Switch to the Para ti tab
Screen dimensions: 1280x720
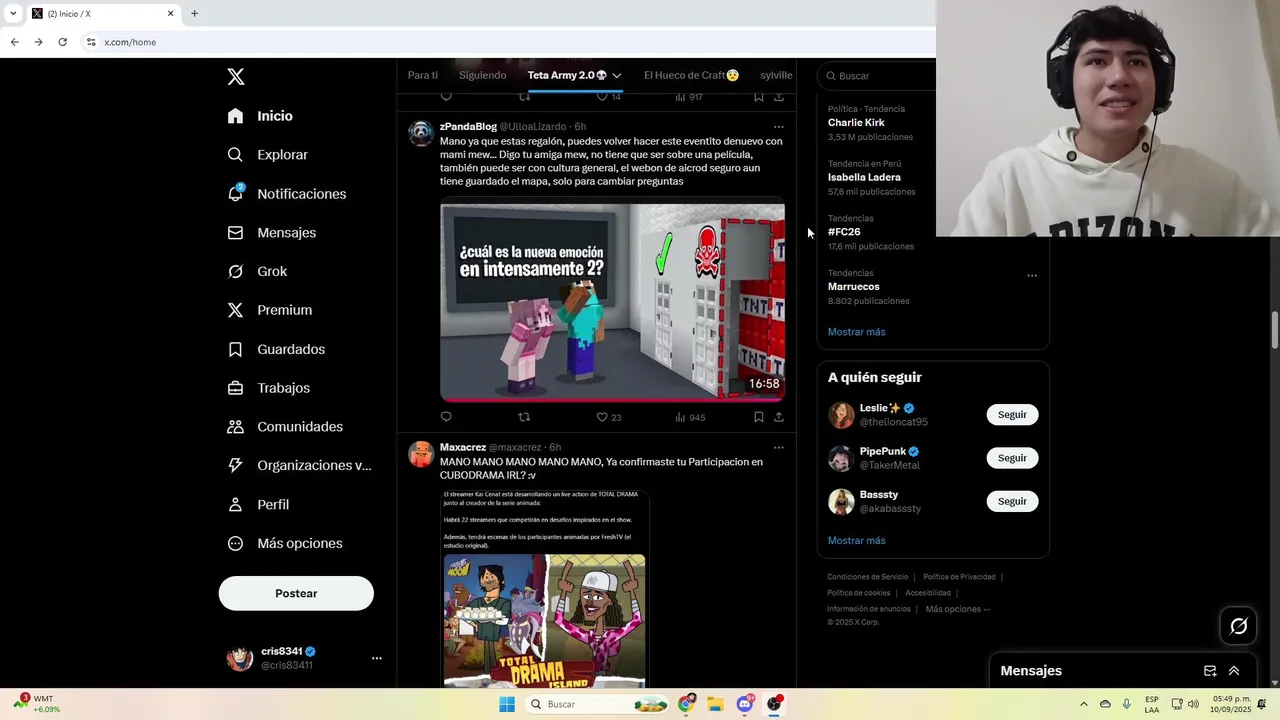[422, 75]
